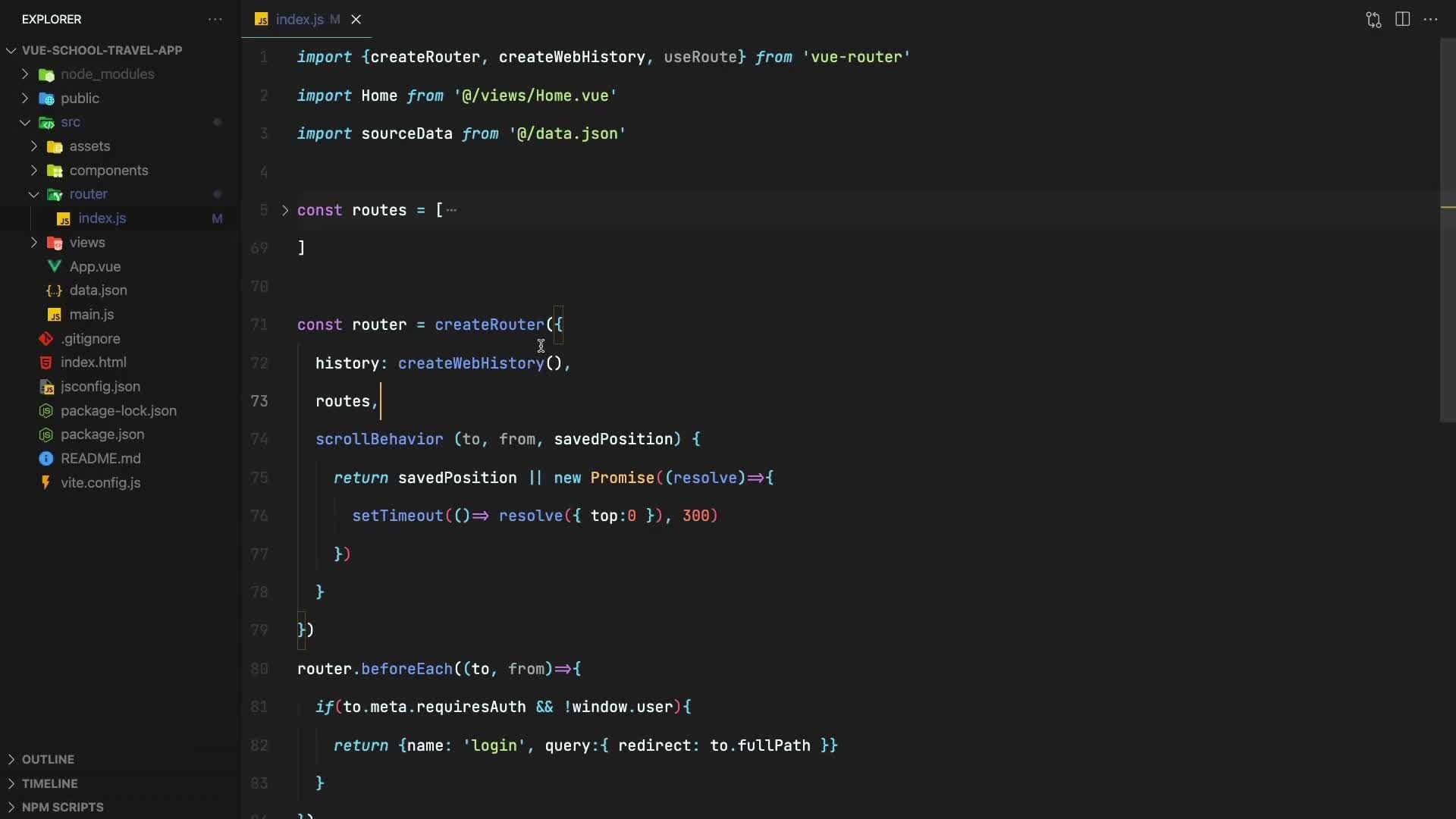Expand the OUTLINE panel section
Image resolution: width=1456 pixels, height=819 pixels.
[48, 759]
